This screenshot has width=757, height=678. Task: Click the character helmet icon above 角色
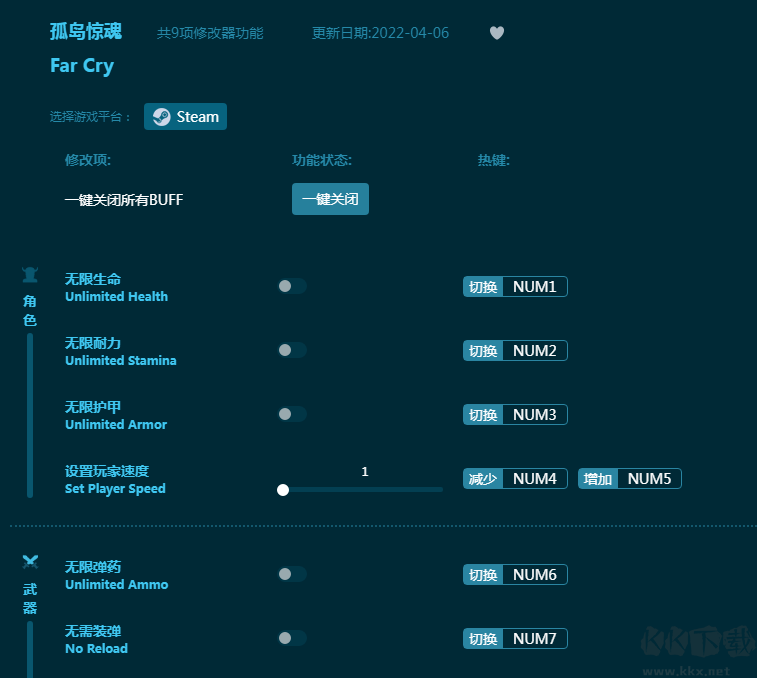(x=30, y=274)
